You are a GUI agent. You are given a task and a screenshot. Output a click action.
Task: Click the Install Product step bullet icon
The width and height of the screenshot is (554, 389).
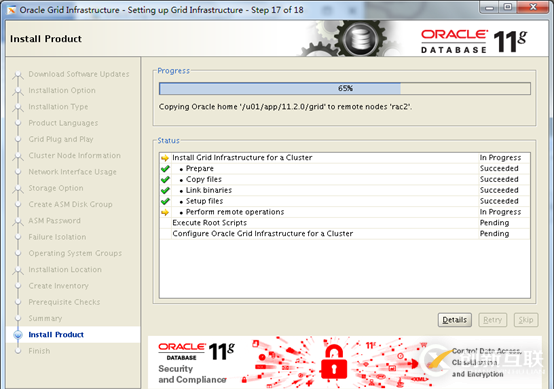pyautogui.click(x=18, y=335)
